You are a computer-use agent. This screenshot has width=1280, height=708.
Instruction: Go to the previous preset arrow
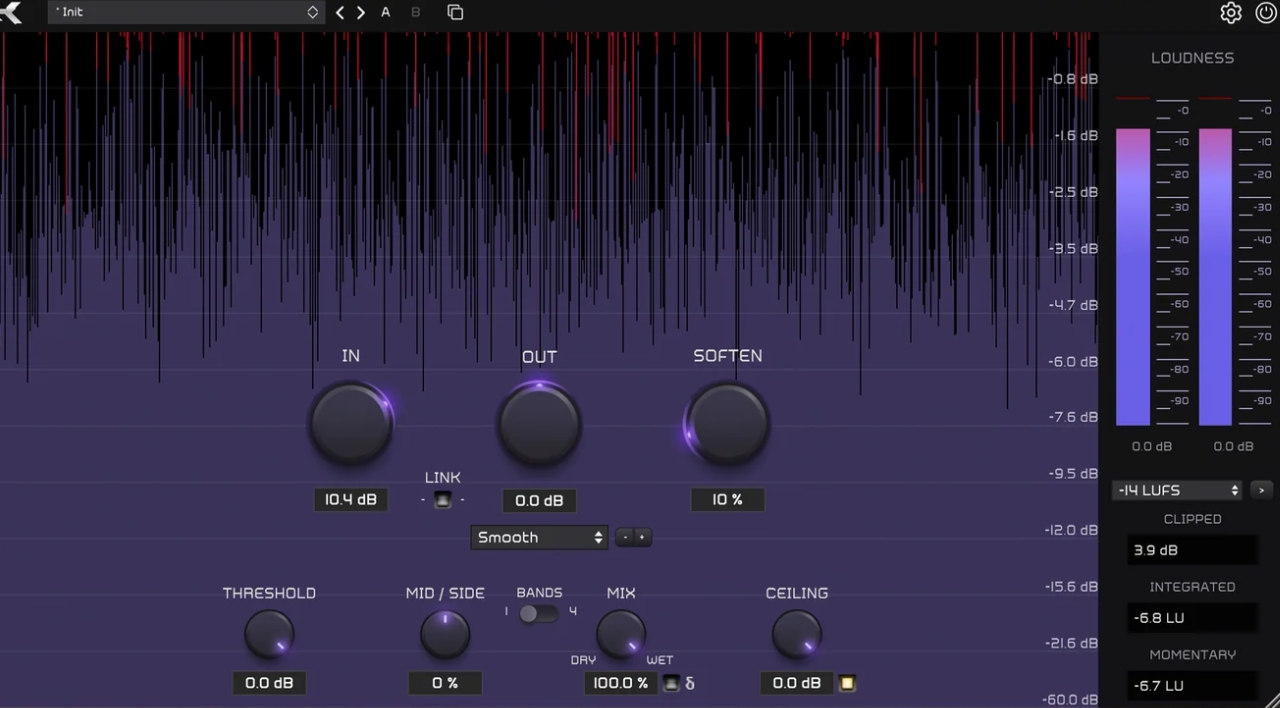click(x=340, y=13)
